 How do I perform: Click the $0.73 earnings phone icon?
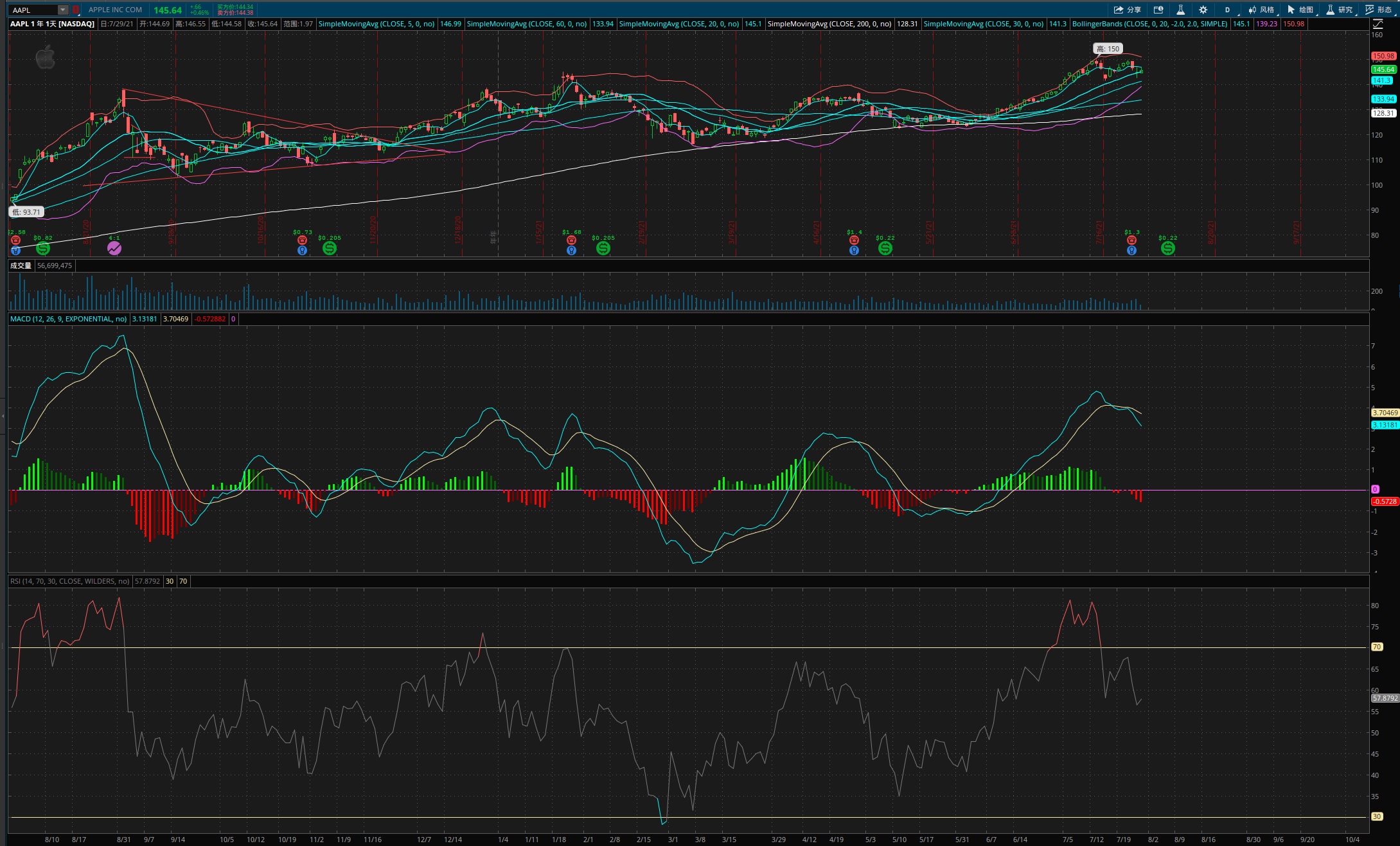click(303, 240)
